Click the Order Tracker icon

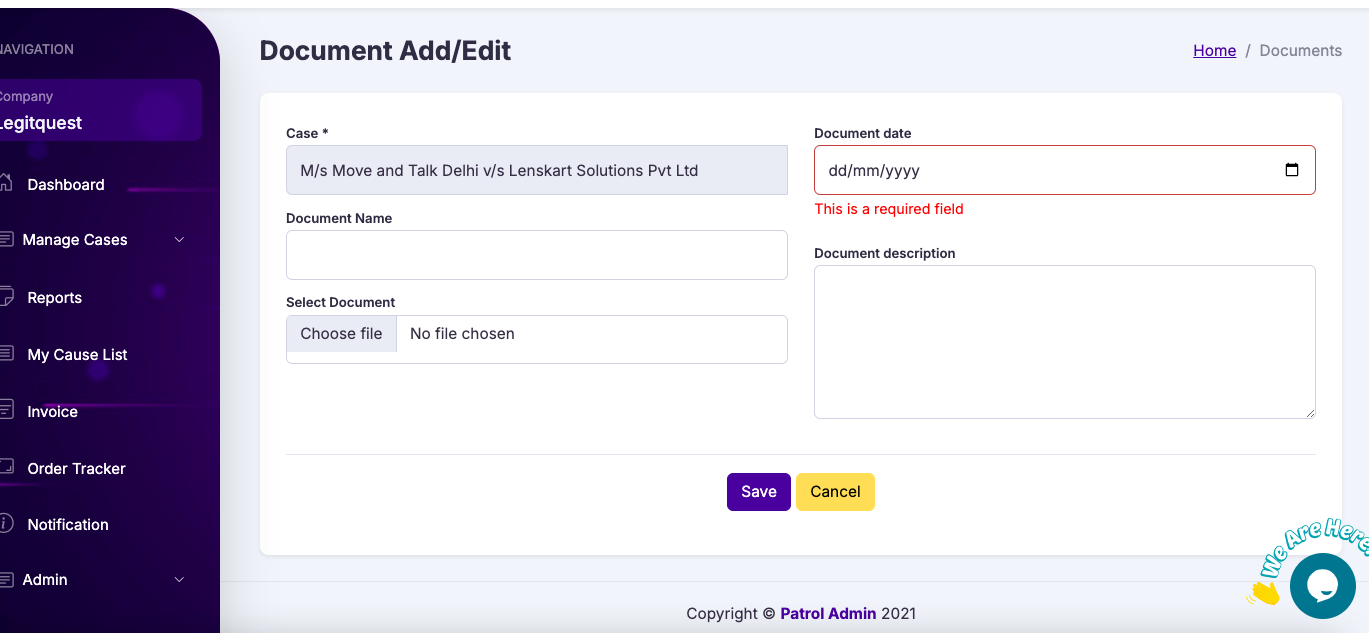[6, 467]
